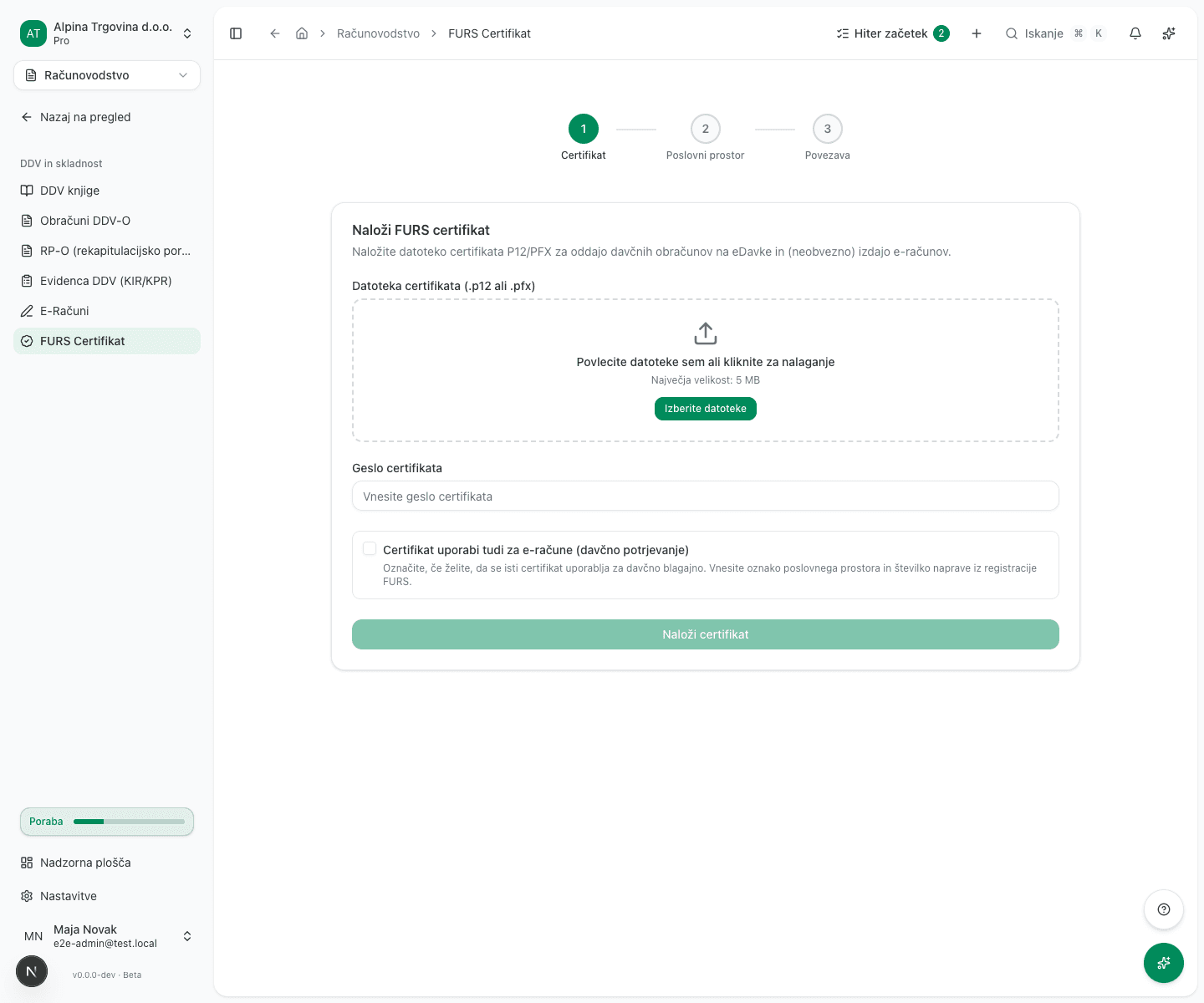The height and width of the screenshot is (1003, 1204).
Task: Toggle the sidebar panel icon
Action: [x=236, y=33]
